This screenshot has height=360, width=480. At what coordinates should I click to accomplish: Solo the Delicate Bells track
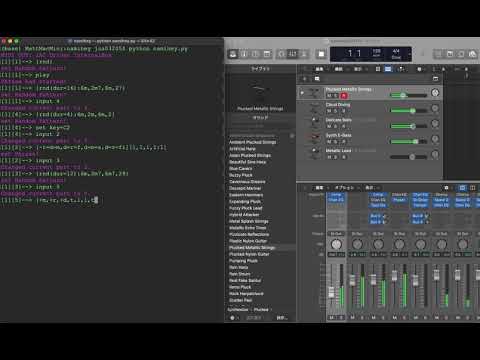(336, 126)
